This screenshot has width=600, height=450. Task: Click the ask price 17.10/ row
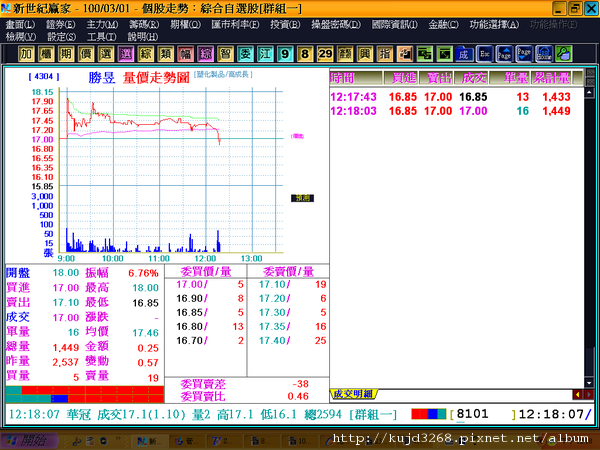(289, 284)
